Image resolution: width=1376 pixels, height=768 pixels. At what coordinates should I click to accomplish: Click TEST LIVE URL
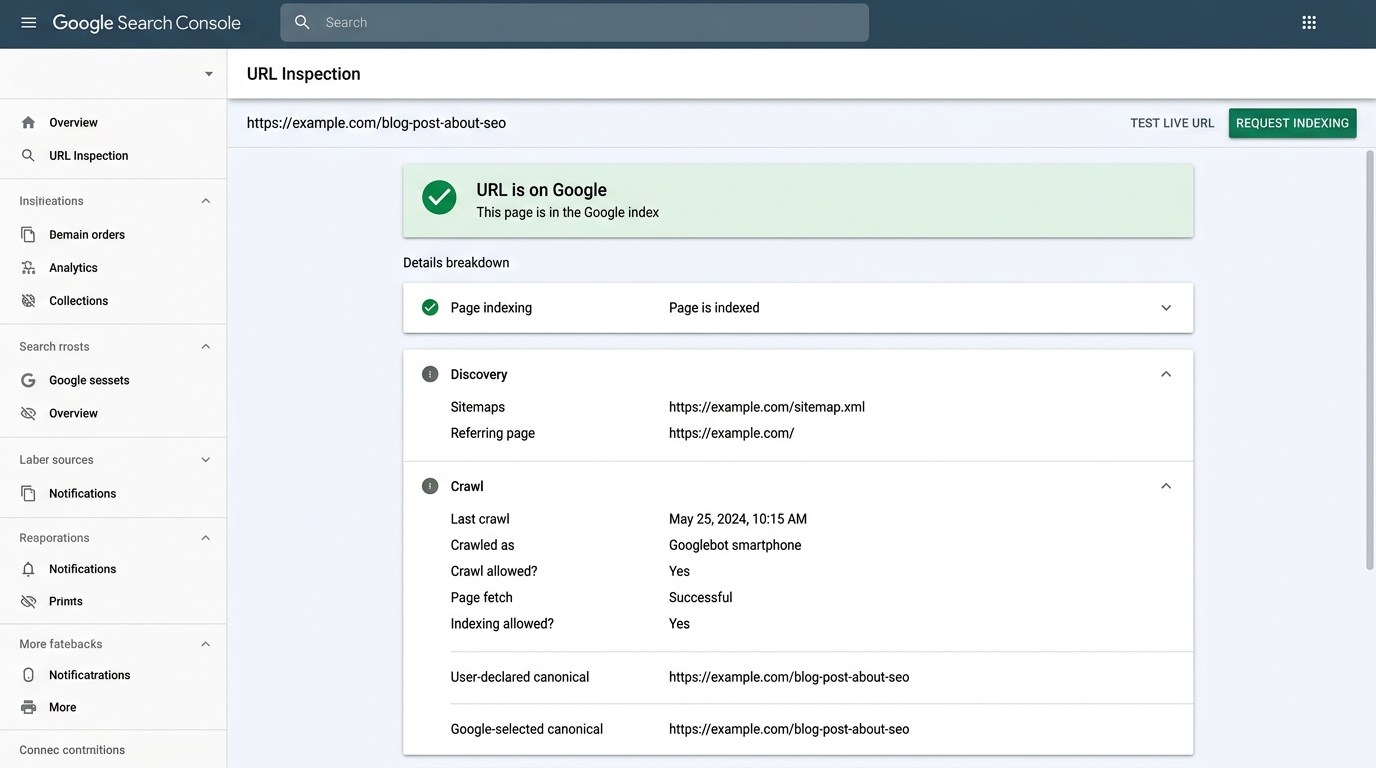tap(1172, 123)
